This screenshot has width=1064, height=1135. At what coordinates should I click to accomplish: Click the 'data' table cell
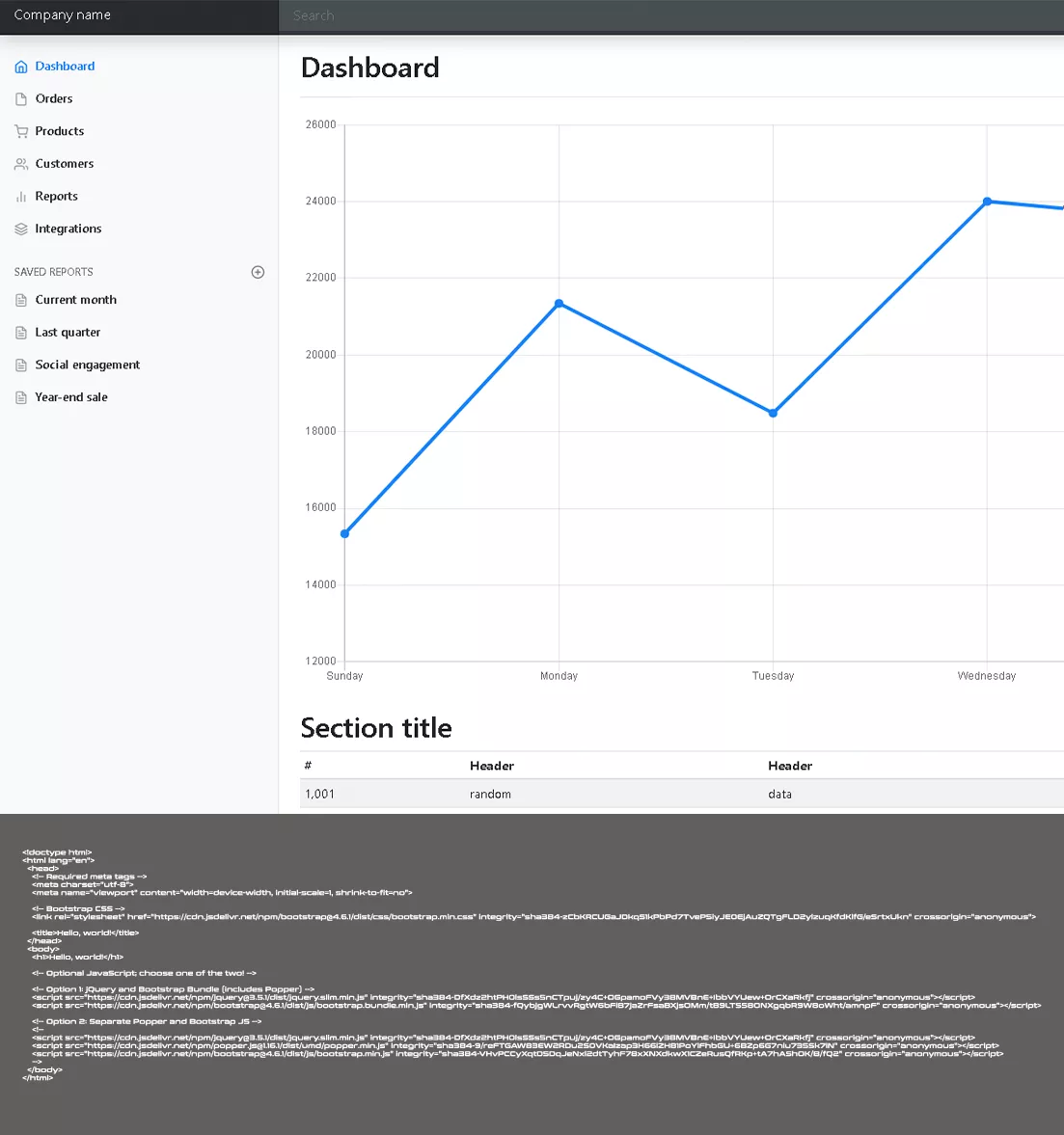pos(780,794)
